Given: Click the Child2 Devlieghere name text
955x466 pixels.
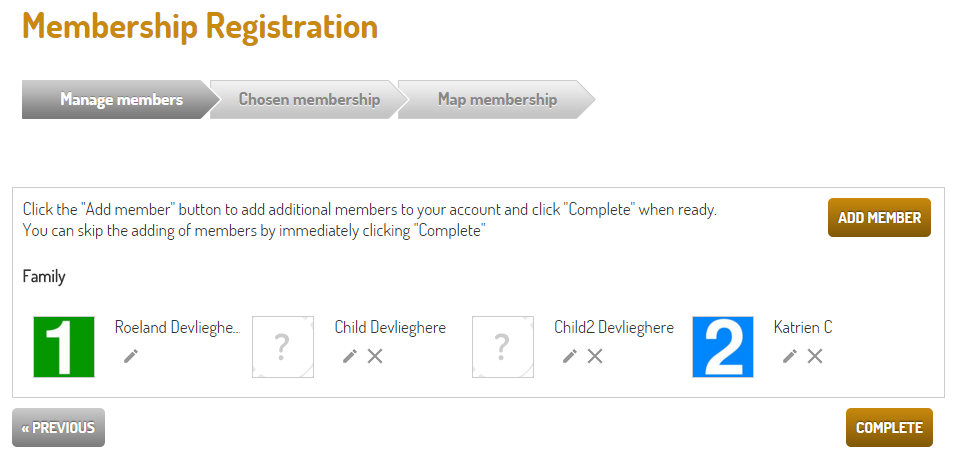Looking at the screenshot, I should coord(614,328).
